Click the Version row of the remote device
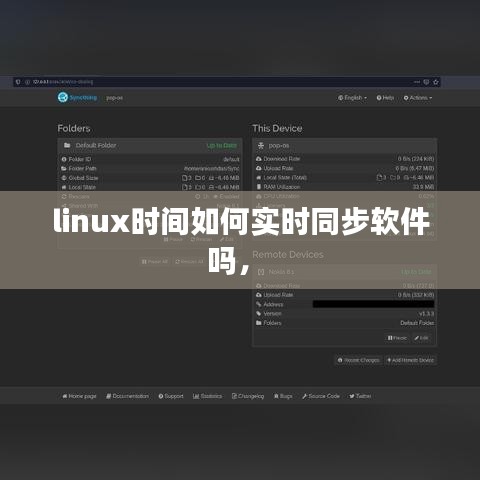Image resolution: width=480 pixels, height=480 pixels. (345, 314)
